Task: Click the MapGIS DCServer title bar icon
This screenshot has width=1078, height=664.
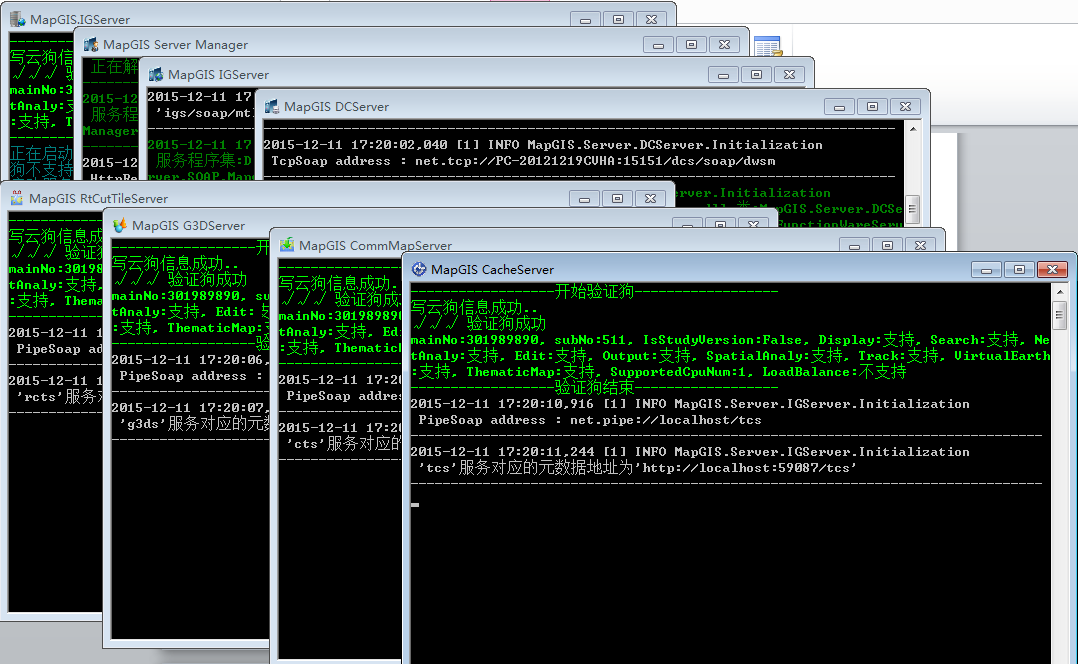Action: click(272, 107)
